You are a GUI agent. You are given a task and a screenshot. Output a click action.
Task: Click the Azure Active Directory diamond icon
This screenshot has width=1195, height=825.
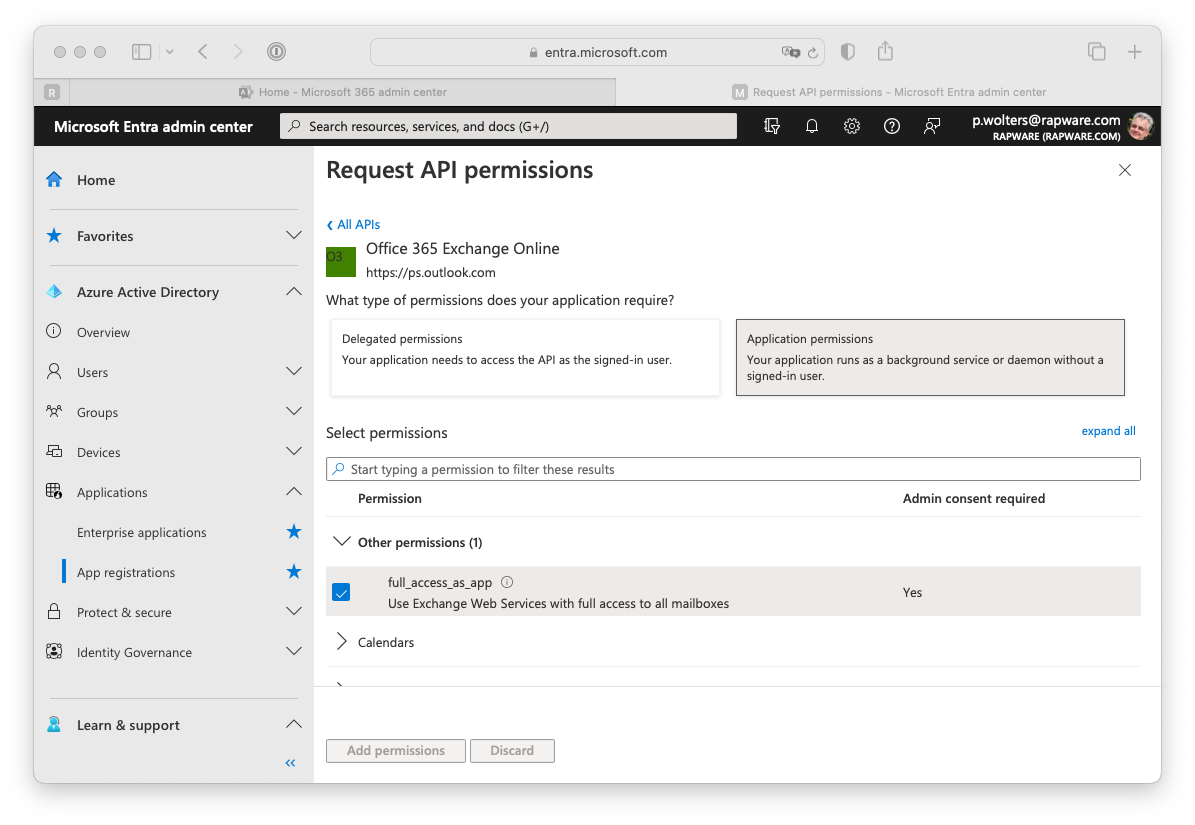coord(54,292)
